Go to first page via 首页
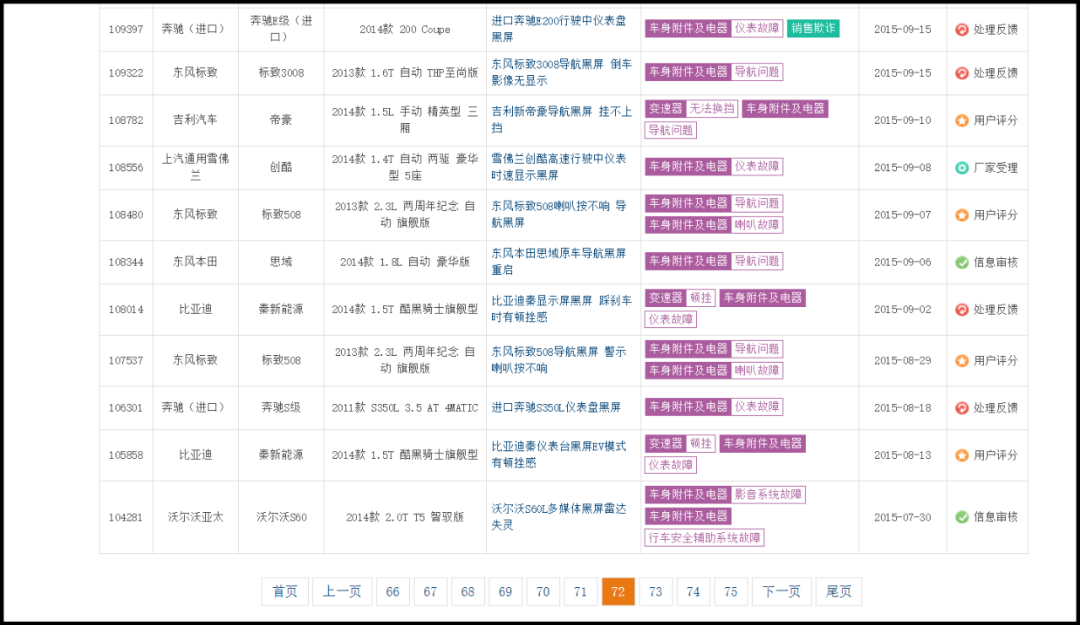Viewport: 1080px width, 625px height. click(x=285, y=592)
